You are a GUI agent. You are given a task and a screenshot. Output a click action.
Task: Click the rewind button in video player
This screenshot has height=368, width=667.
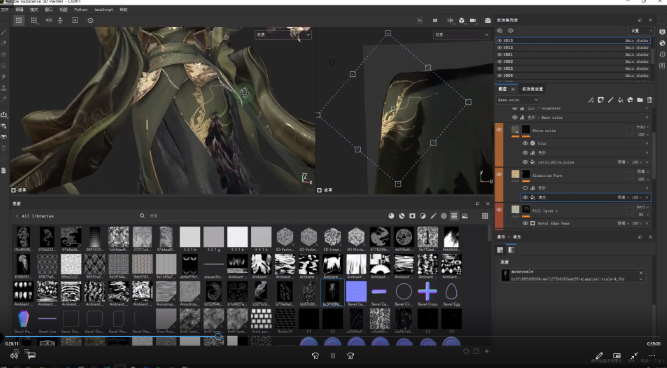(x=315, y=356)
